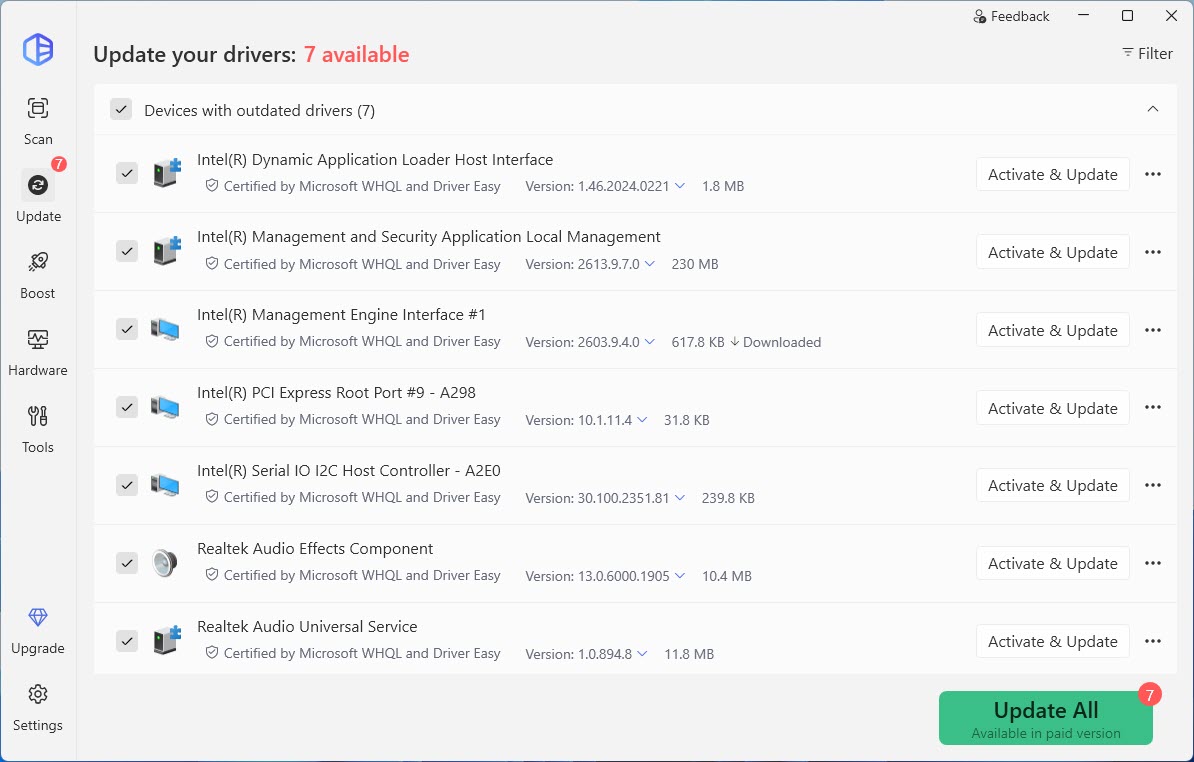Click Intel Management and Security device icon
The image size is (1194, 762).
click(x=166, y=251)
